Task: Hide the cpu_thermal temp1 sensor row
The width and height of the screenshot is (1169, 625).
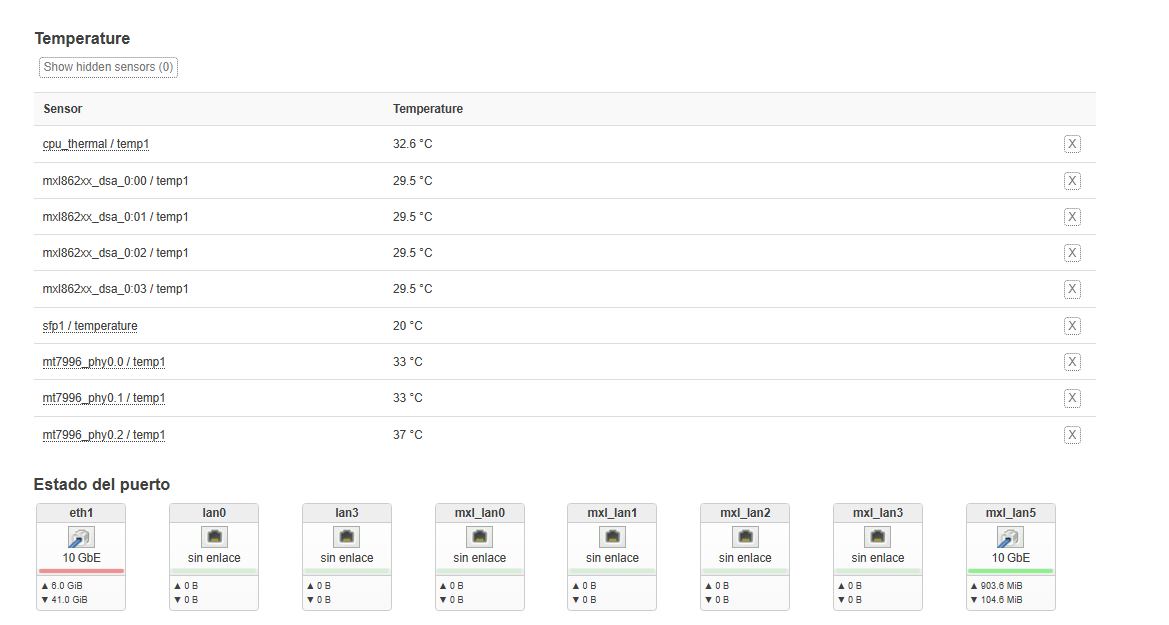Action: (1072, 144)
